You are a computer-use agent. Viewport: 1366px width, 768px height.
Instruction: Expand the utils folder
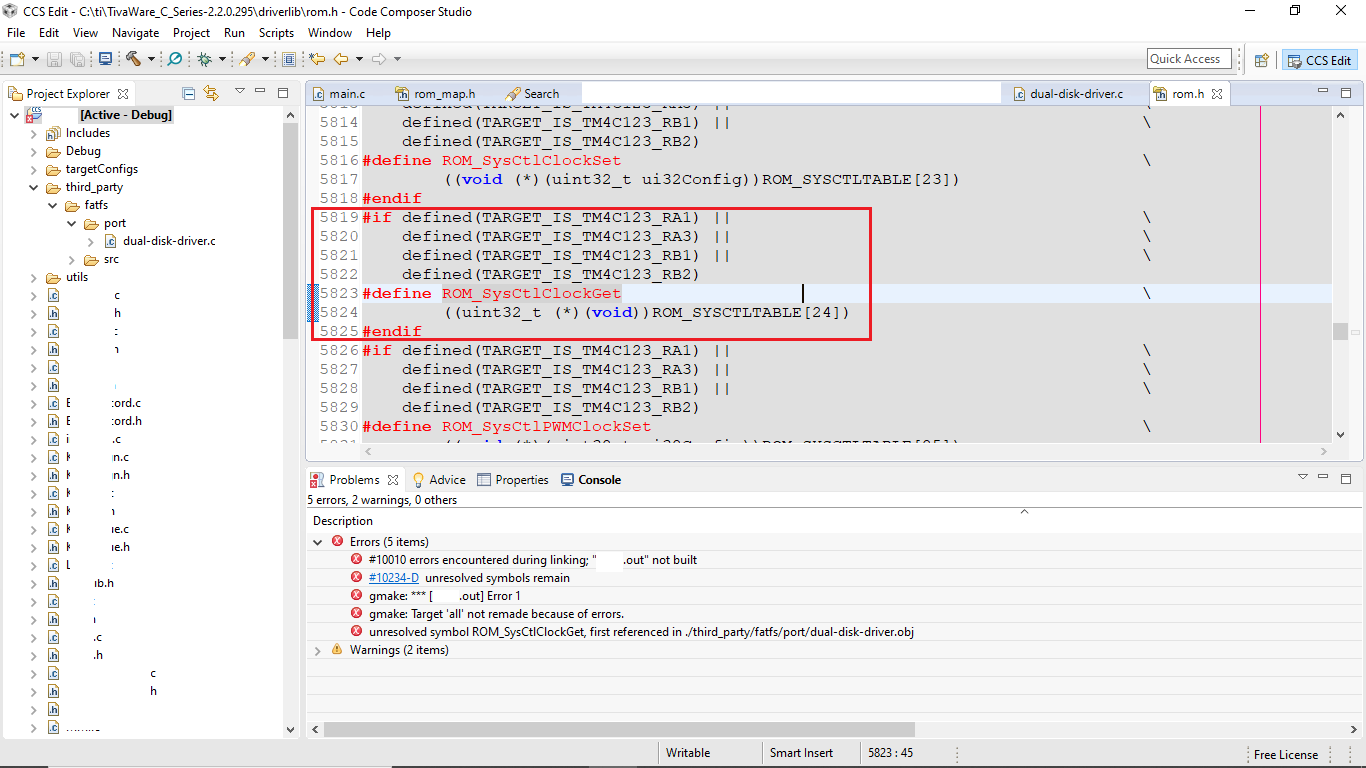click(33, 277)
